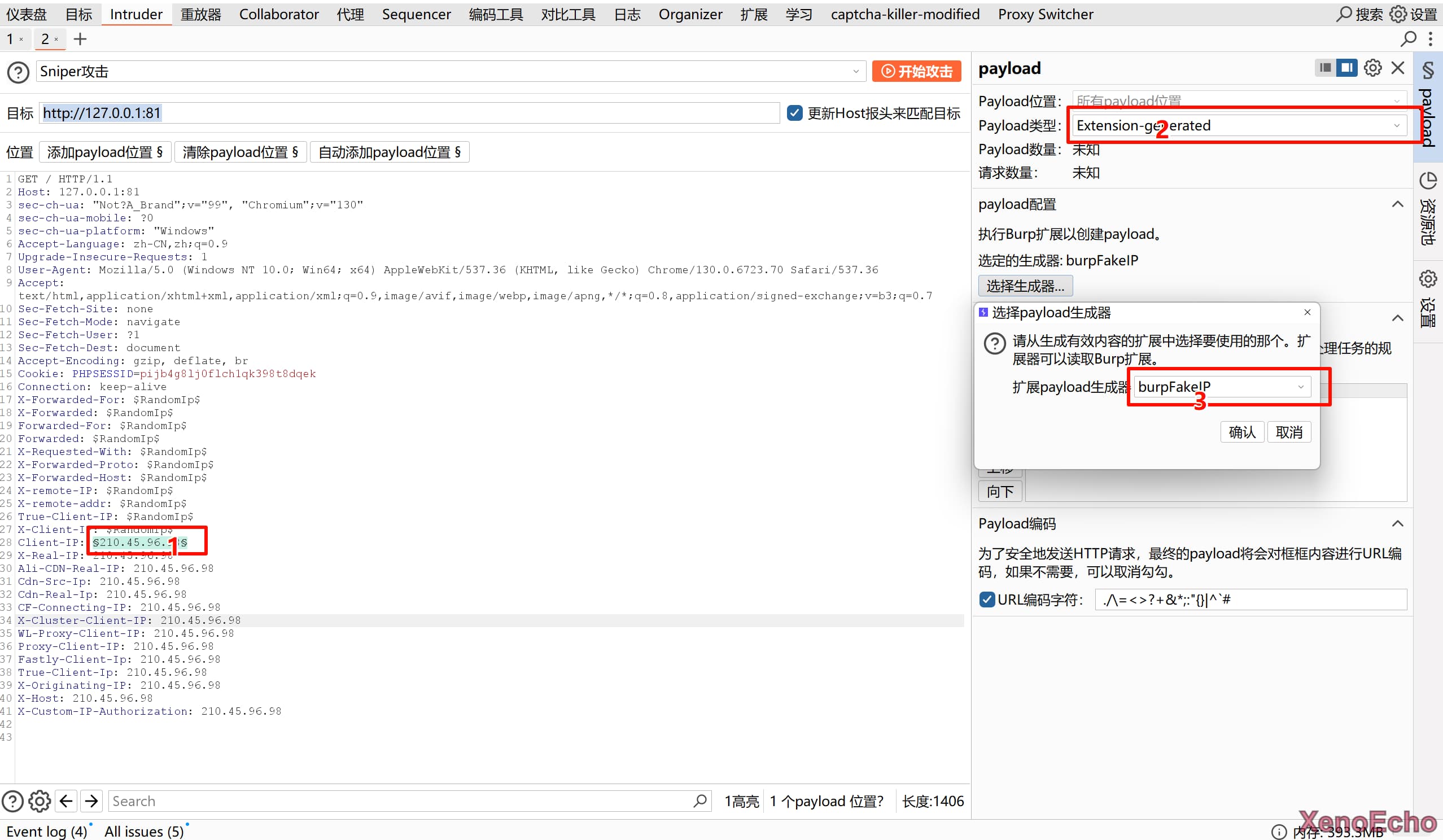Image resolution: width=1443 pixels, height=840 pixels.
Task: Open editor settings gear at bottom left
Action: pos(40,800)
